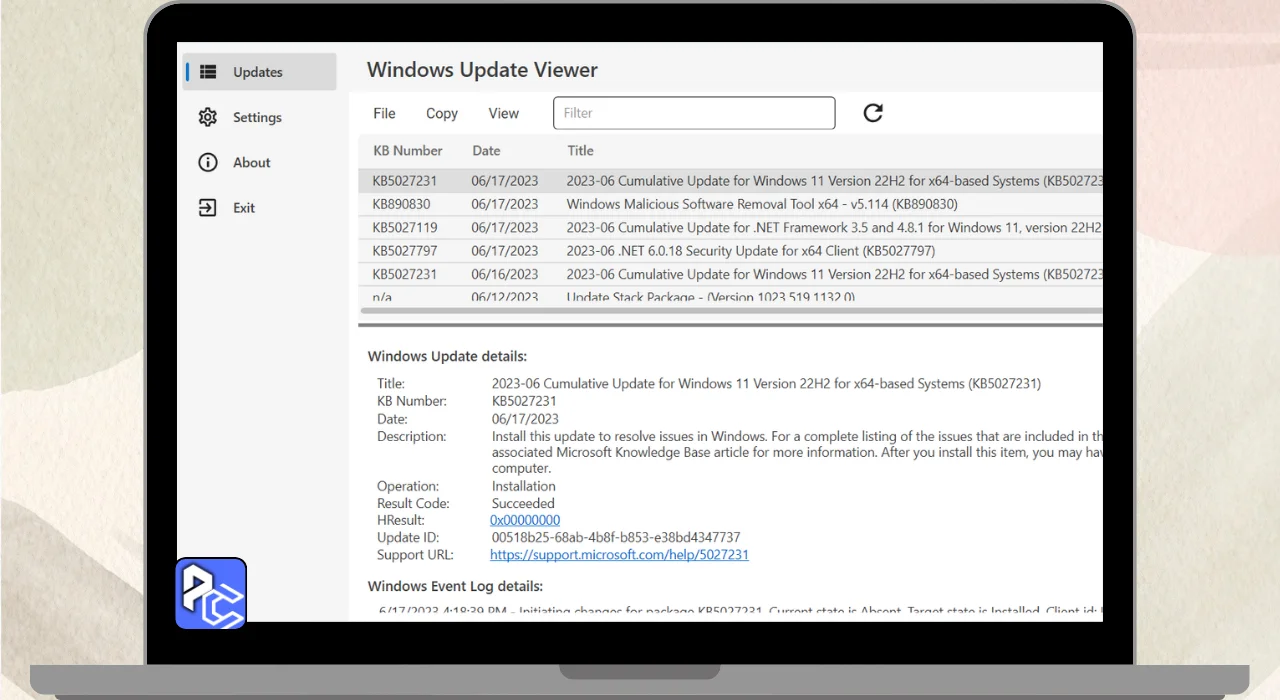Open the About page label
Image resolution: width=1280 pixels, height=700 pixels.
252,162
